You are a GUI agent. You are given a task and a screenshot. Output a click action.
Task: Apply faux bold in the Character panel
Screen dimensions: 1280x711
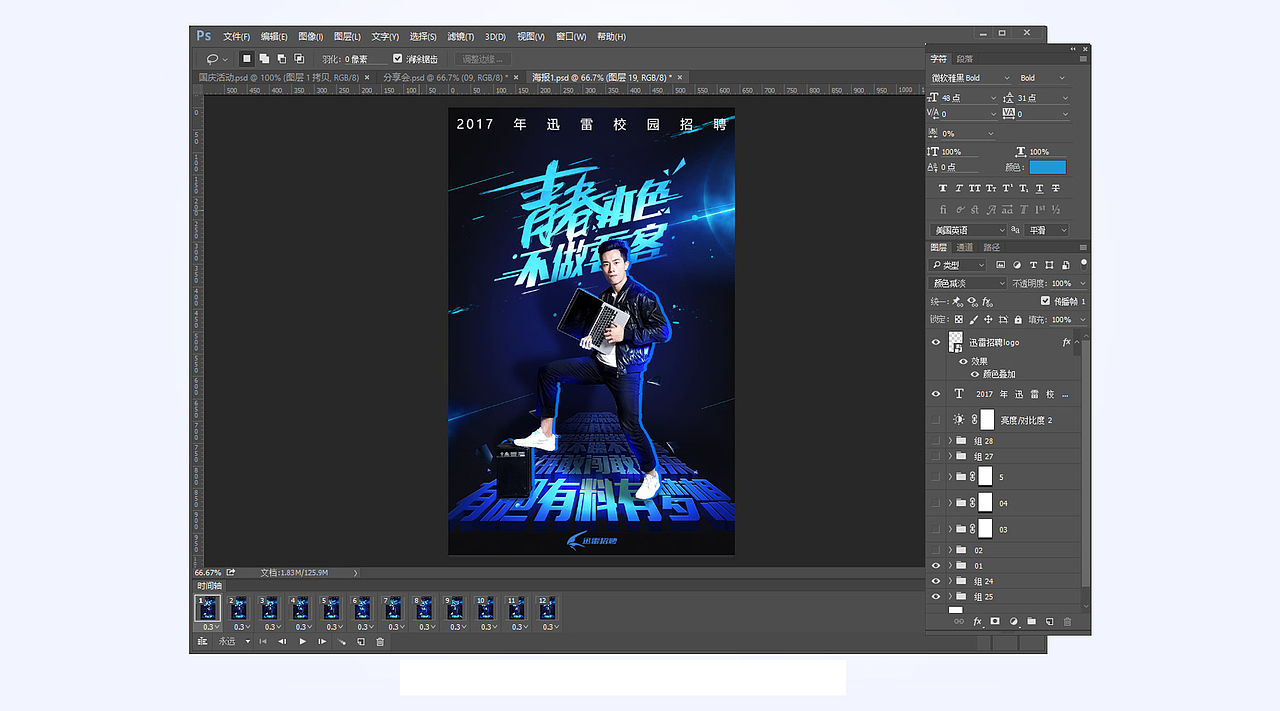tap(943, 188)
